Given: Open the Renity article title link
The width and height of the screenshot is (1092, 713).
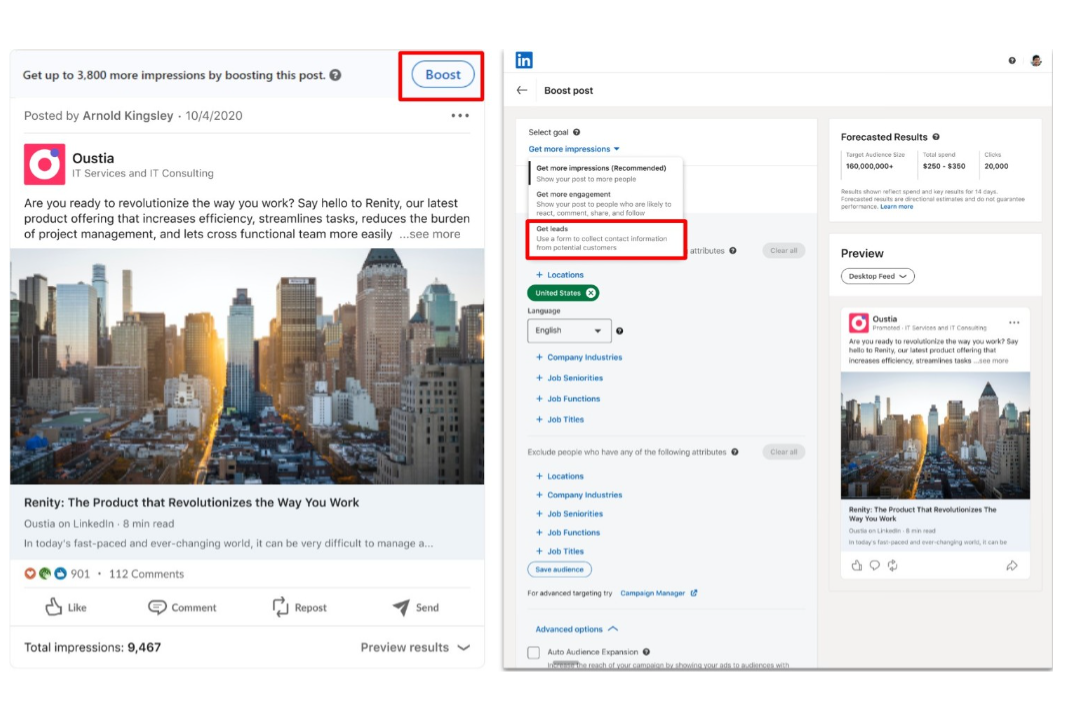Looking at the screenshot, I should point(192,503).
